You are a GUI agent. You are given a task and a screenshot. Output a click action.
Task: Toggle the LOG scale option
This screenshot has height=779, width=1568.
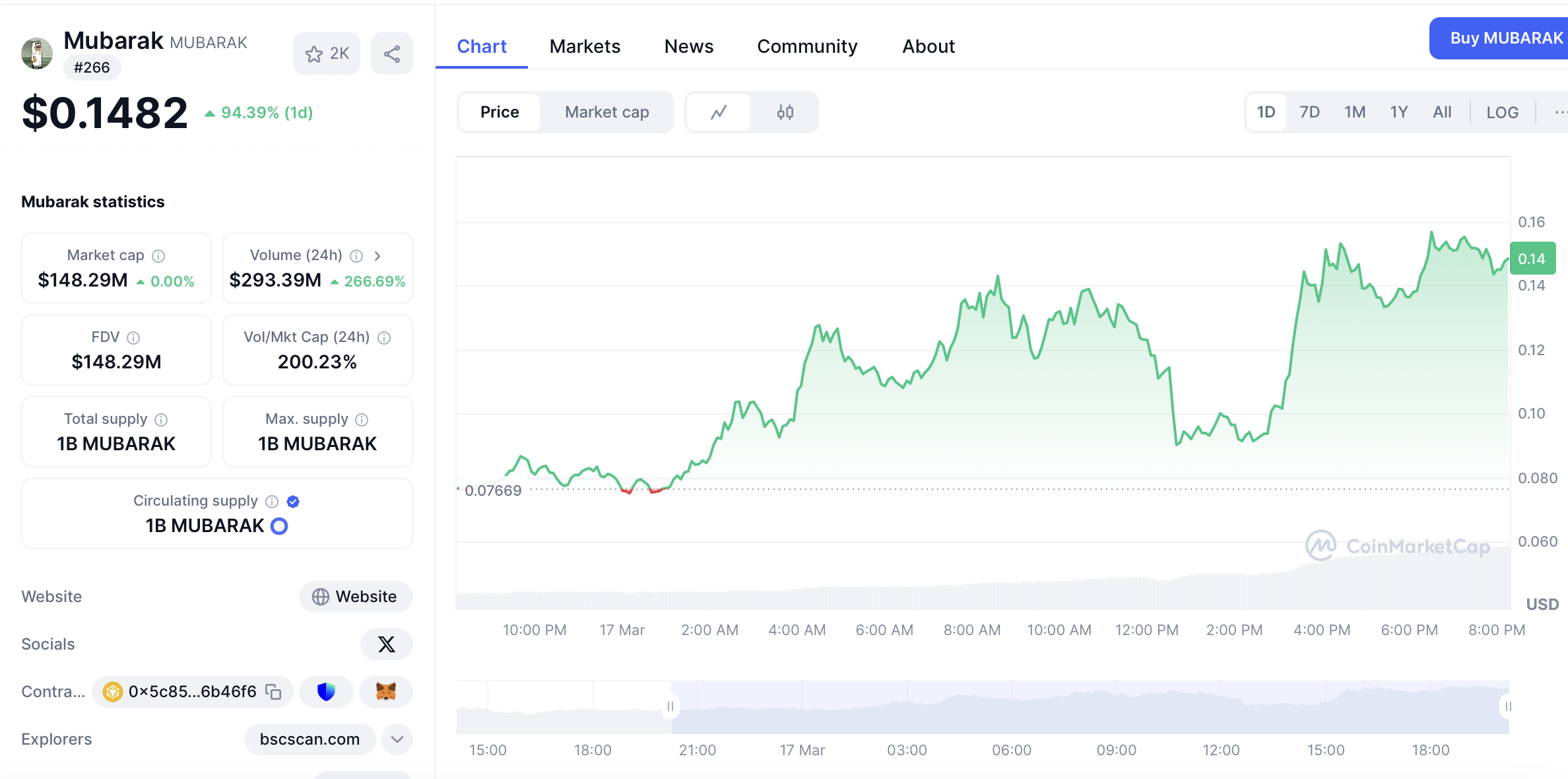point(1502,112)
